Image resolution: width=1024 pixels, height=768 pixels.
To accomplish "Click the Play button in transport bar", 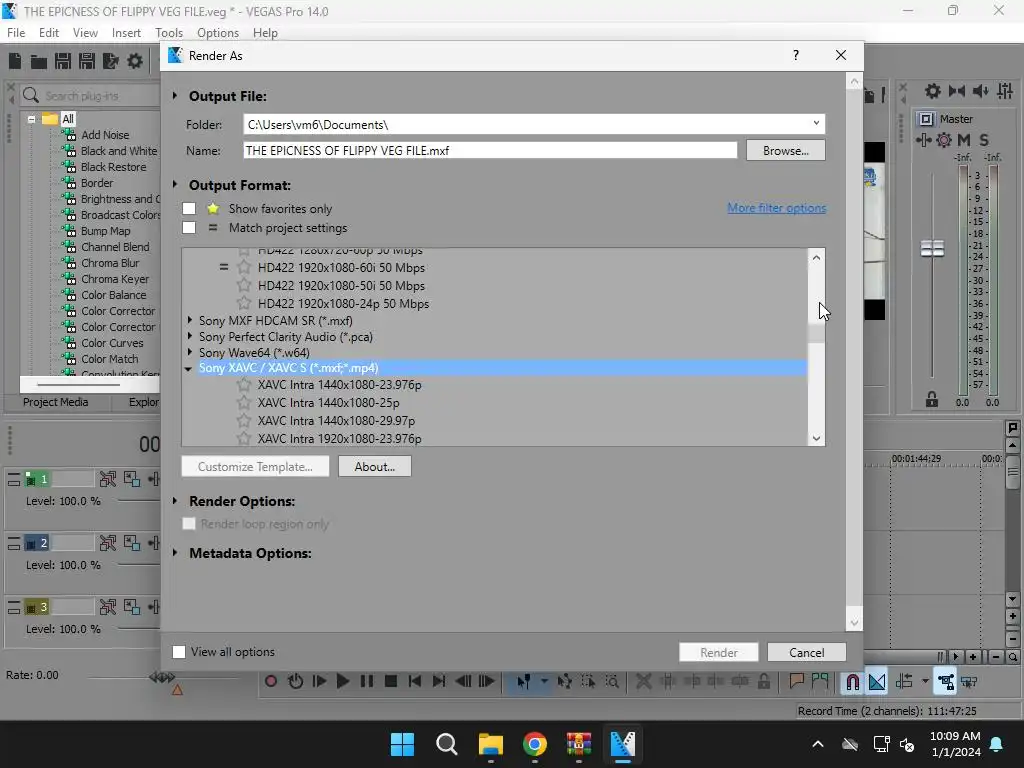I will coord(342,681).
